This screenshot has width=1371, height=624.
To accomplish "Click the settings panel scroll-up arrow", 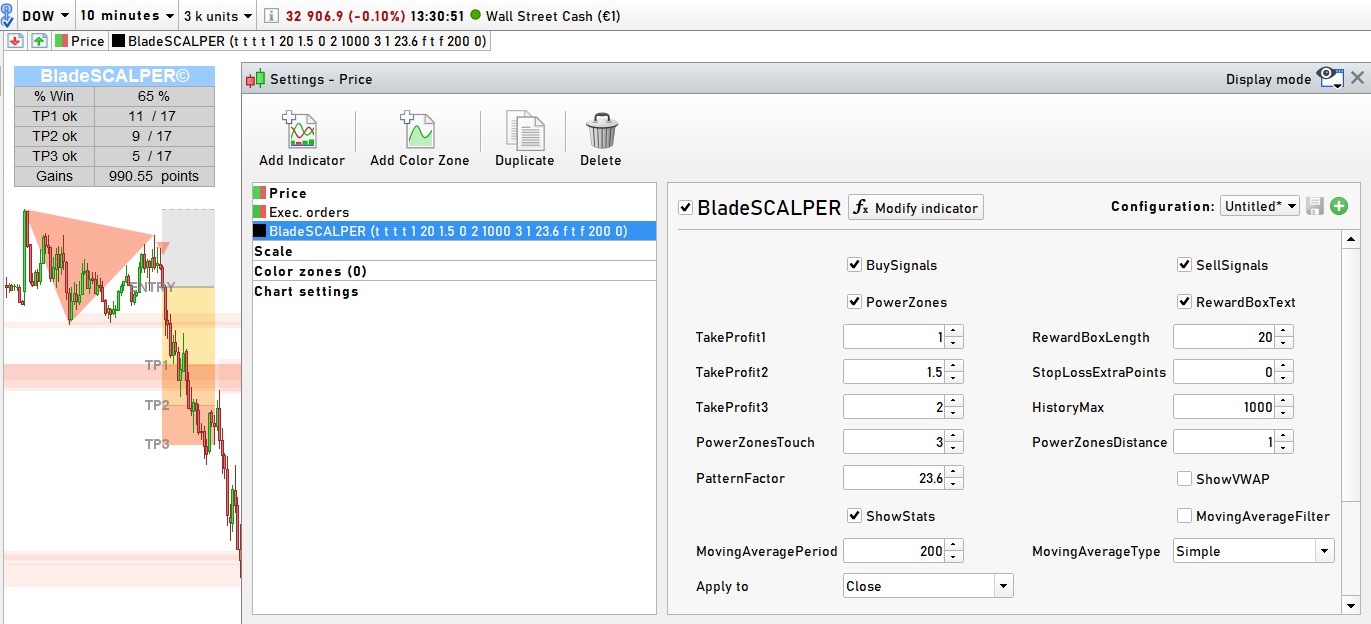I will pos(1350,239).
